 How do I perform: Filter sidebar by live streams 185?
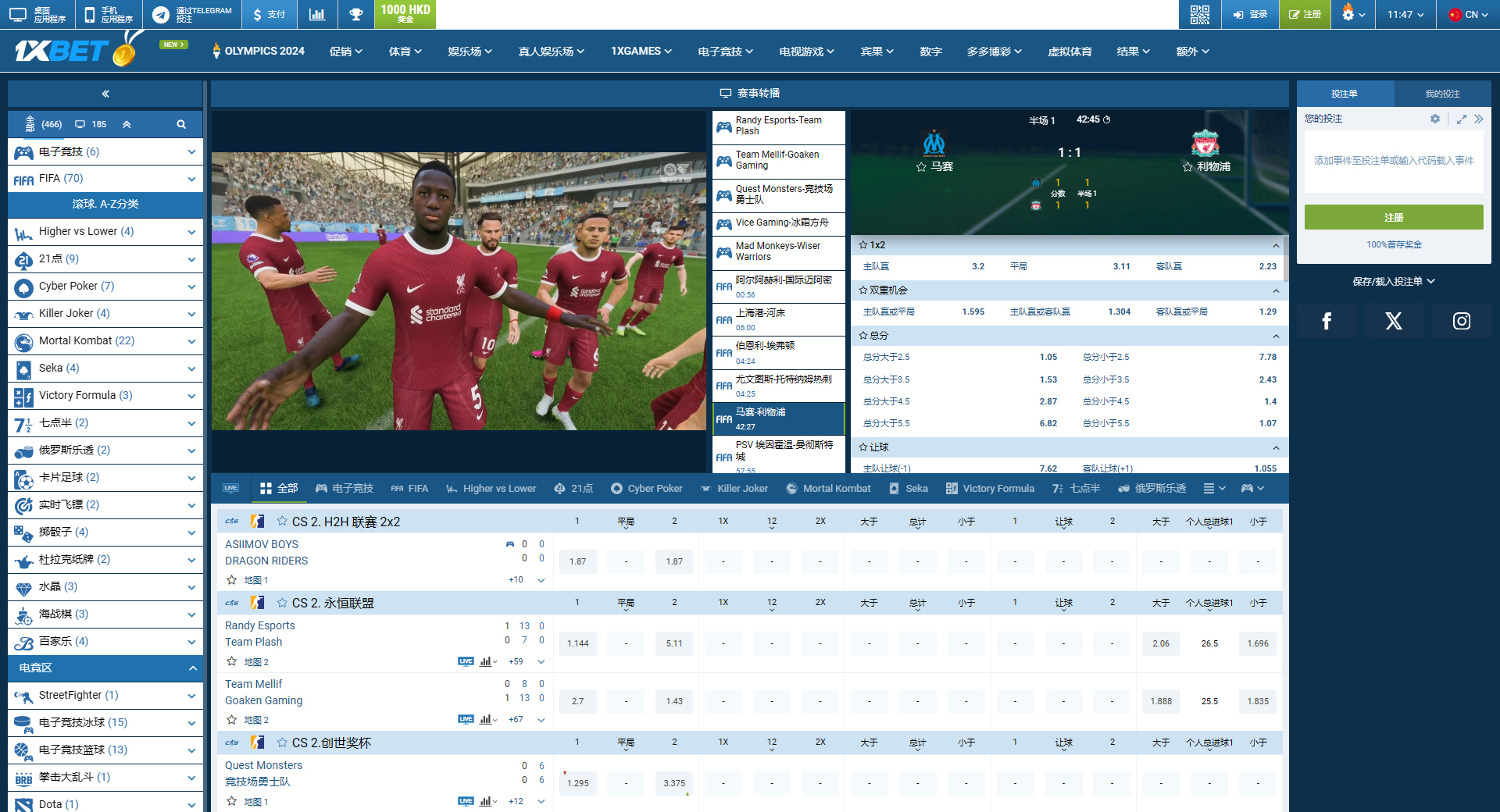click(x=91, y=124)
